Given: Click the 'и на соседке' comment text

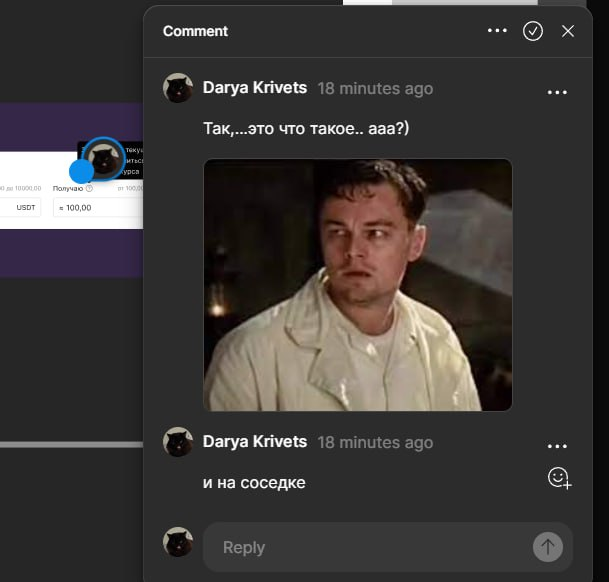Looking at the screenshot, I should [x=254, y=483].
